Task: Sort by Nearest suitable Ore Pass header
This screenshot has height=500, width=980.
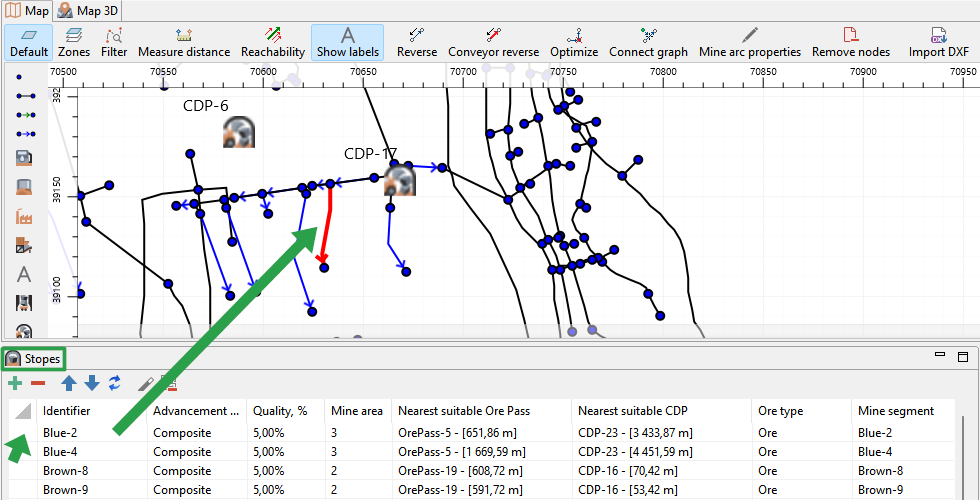Action: click(481, 411)
